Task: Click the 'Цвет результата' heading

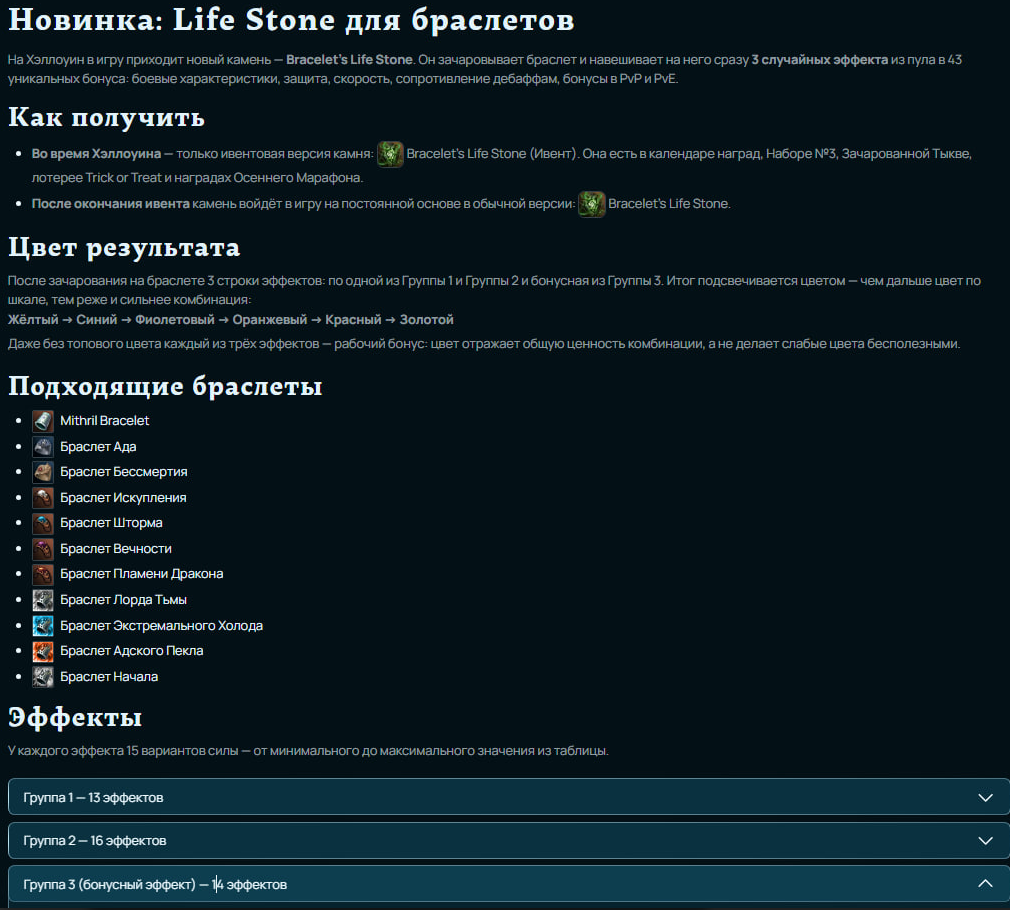Action: click(x=124, y=247)
